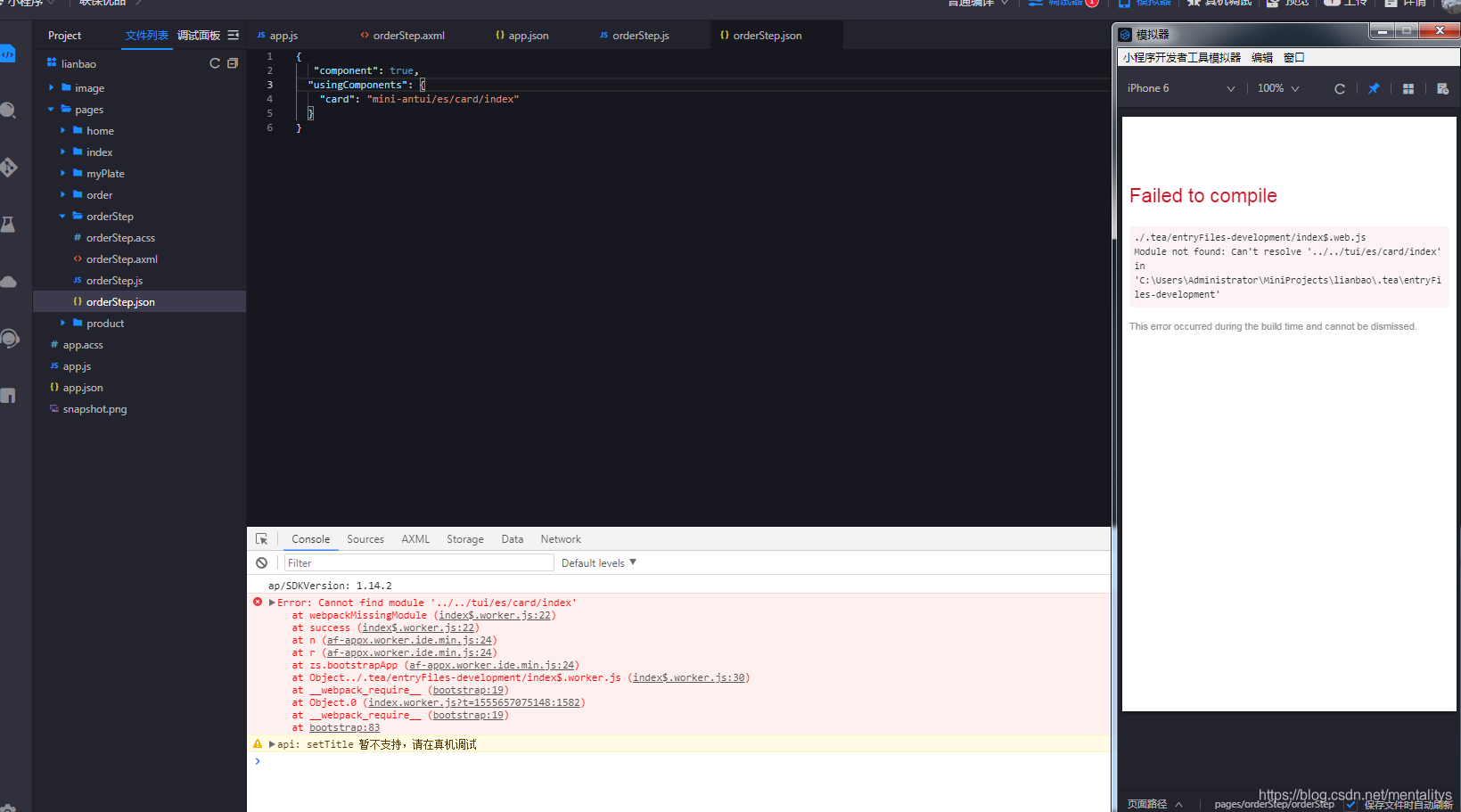Click the console Filter input field

(x=419, y=563)
